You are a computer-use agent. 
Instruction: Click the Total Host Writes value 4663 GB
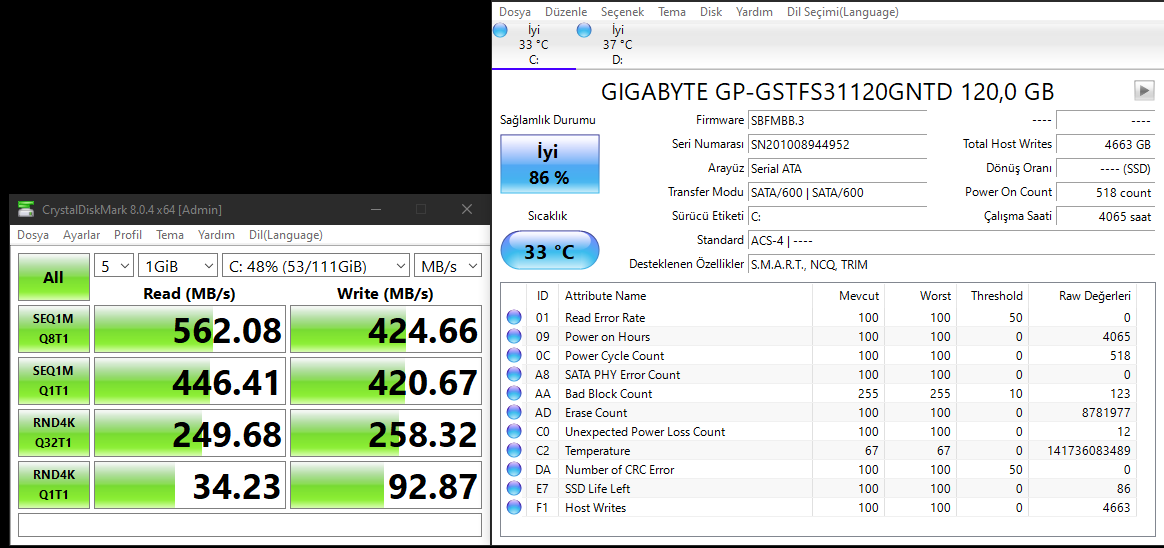1105,144
